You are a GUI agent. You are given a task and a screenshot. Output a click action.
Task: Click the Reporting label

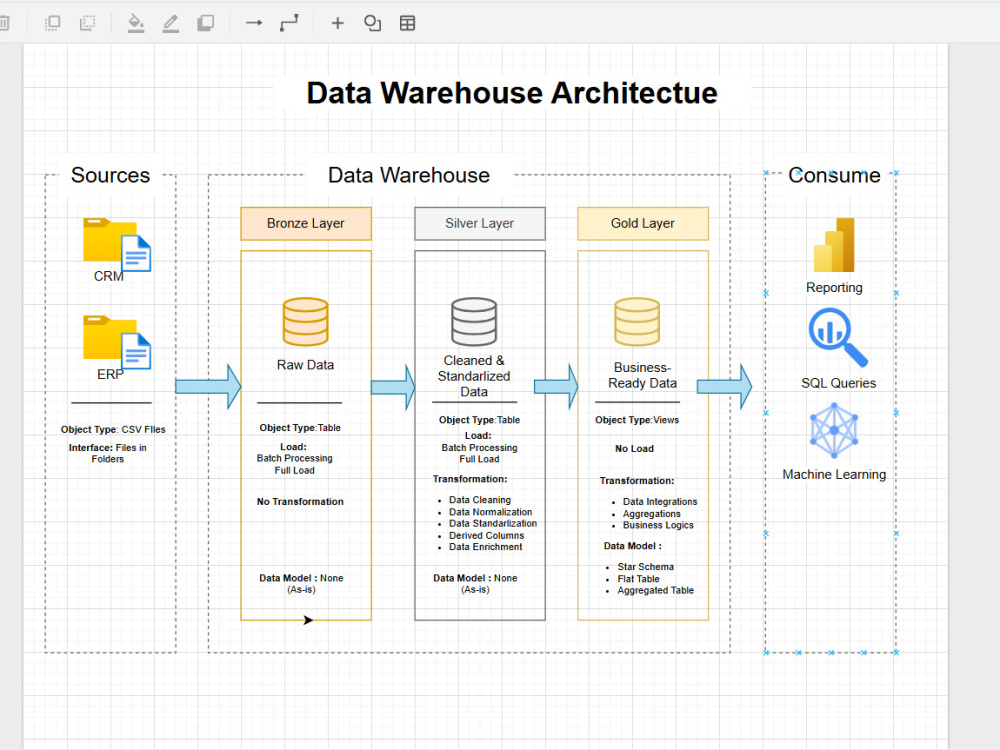tap(834, 288)
